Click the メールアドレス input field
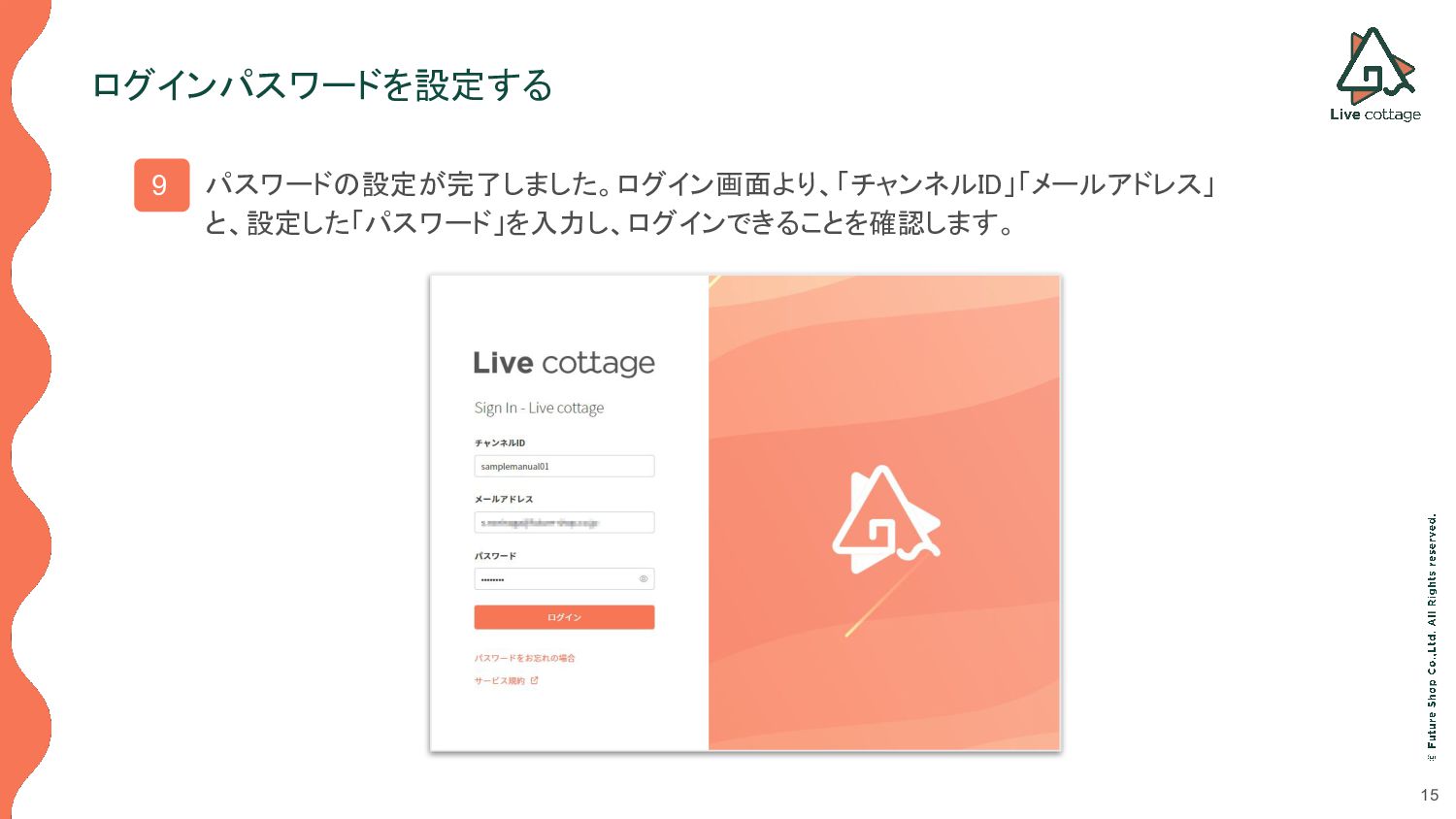Image resolution: width=1456 pixels, height=819 pixels. (x=564, y=523)
